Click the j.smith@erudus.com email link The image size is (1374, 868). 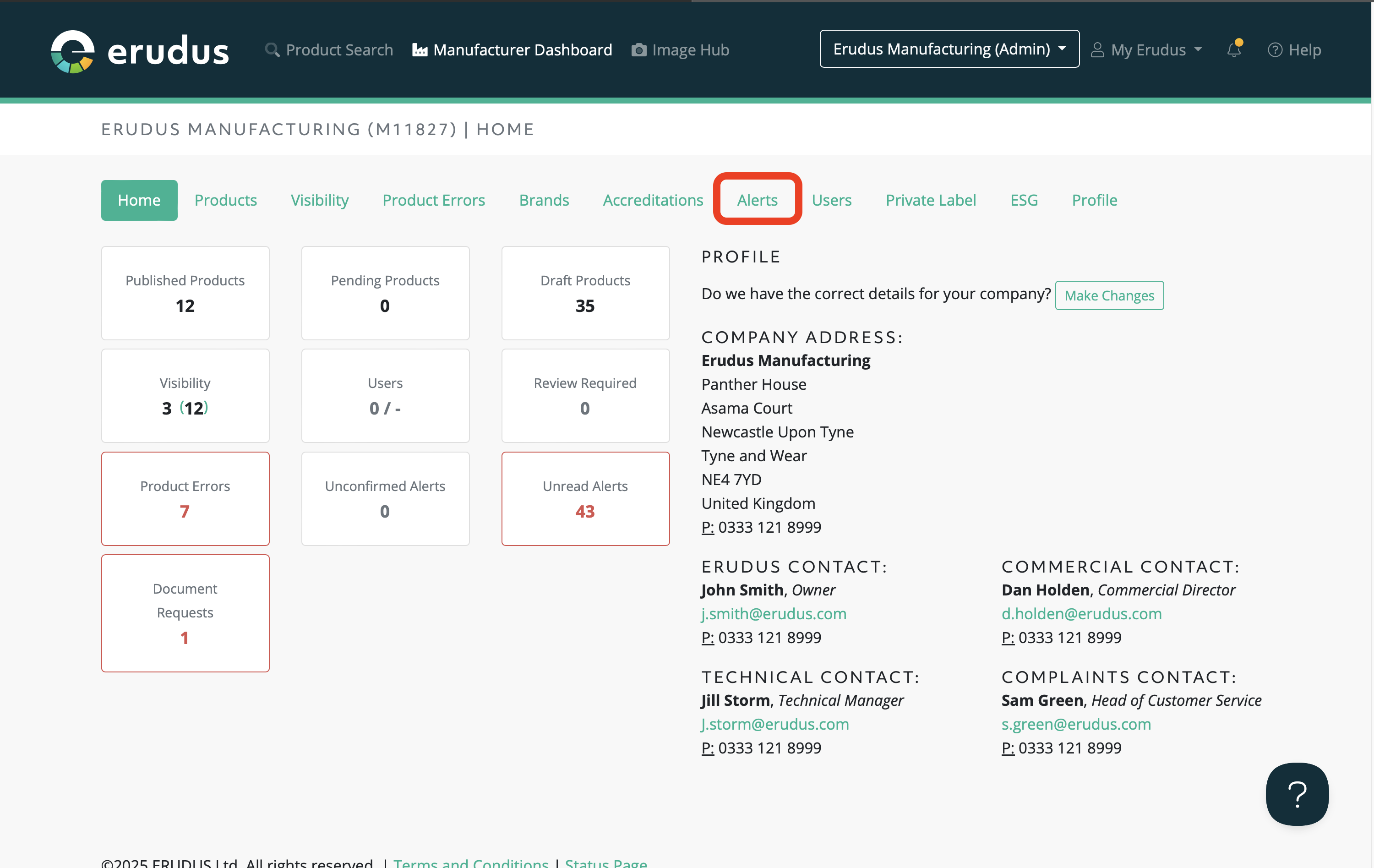click(773, 613)
